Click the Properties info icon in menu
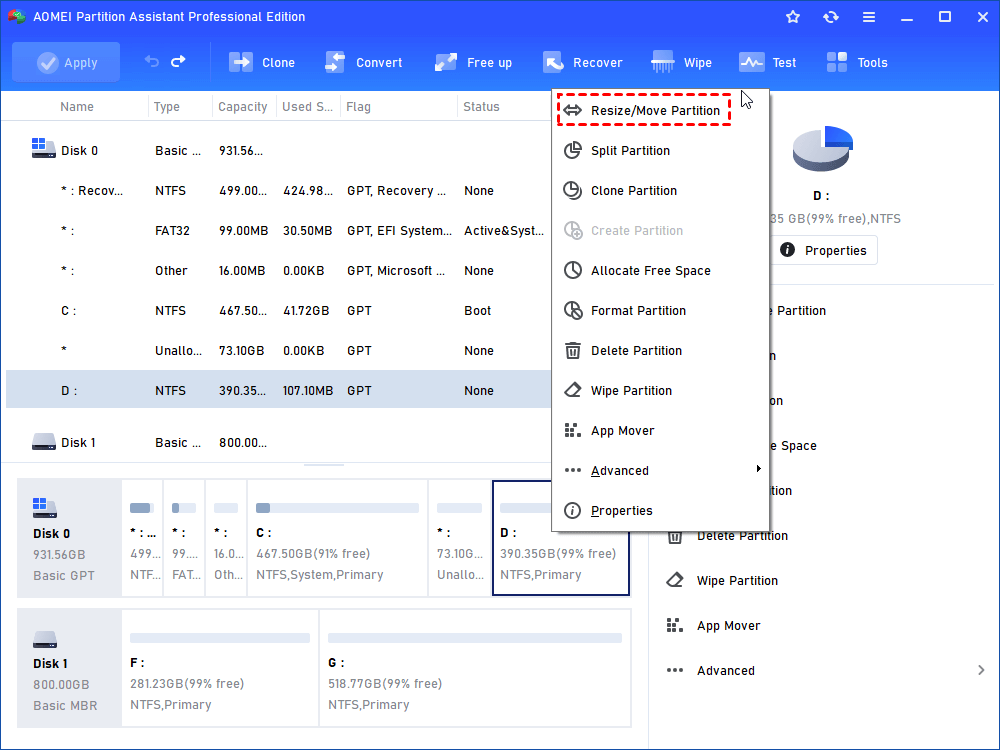 tap(573, 510)
